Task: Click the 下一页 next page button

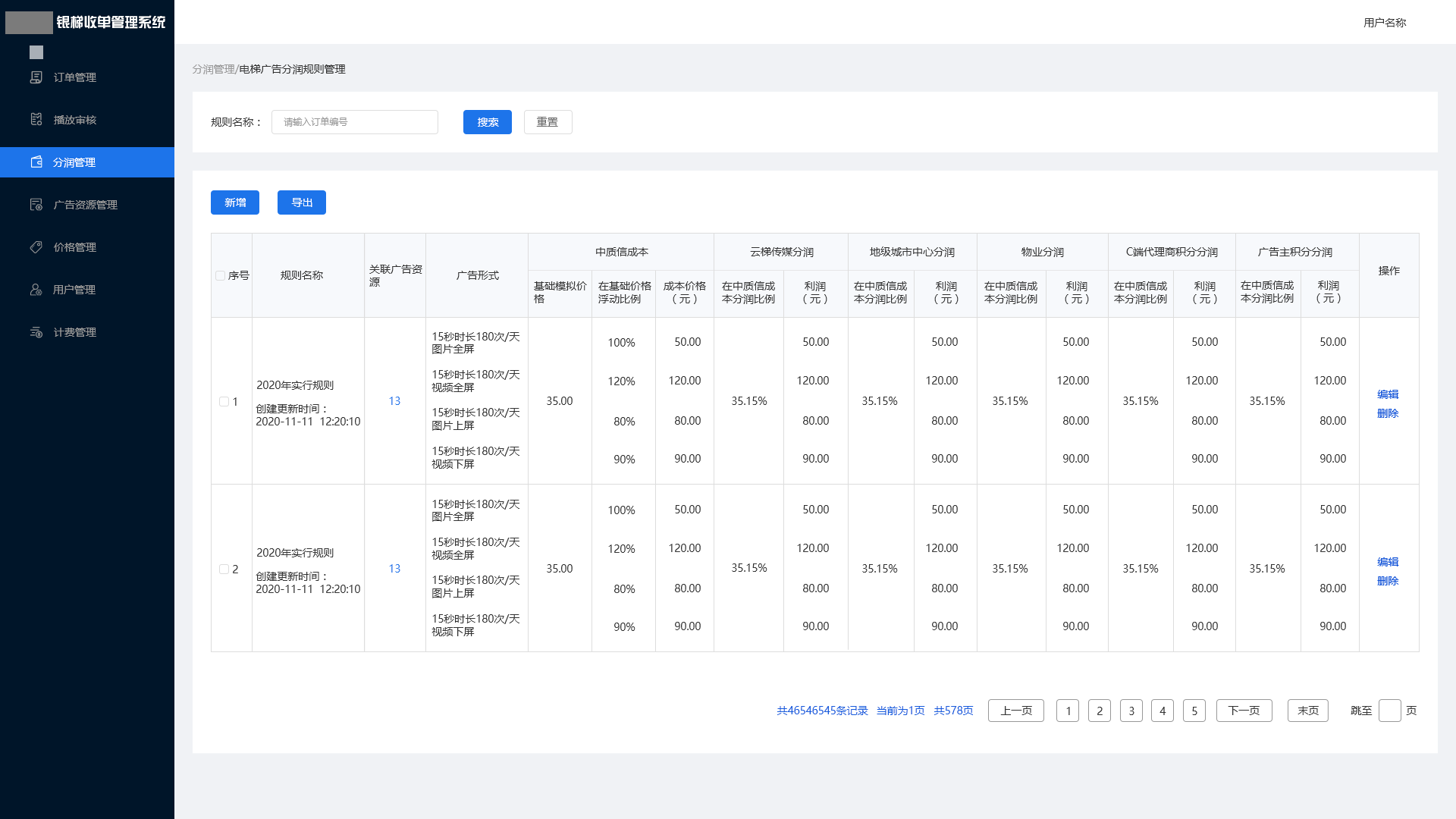Action: (x=1244, y=711)
